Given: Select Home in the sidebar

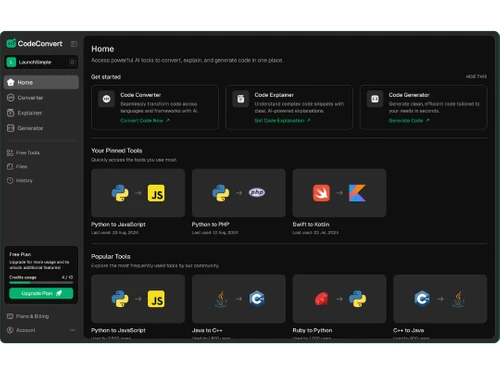Looking at the screenshot, I should click(x=41, y=82).
